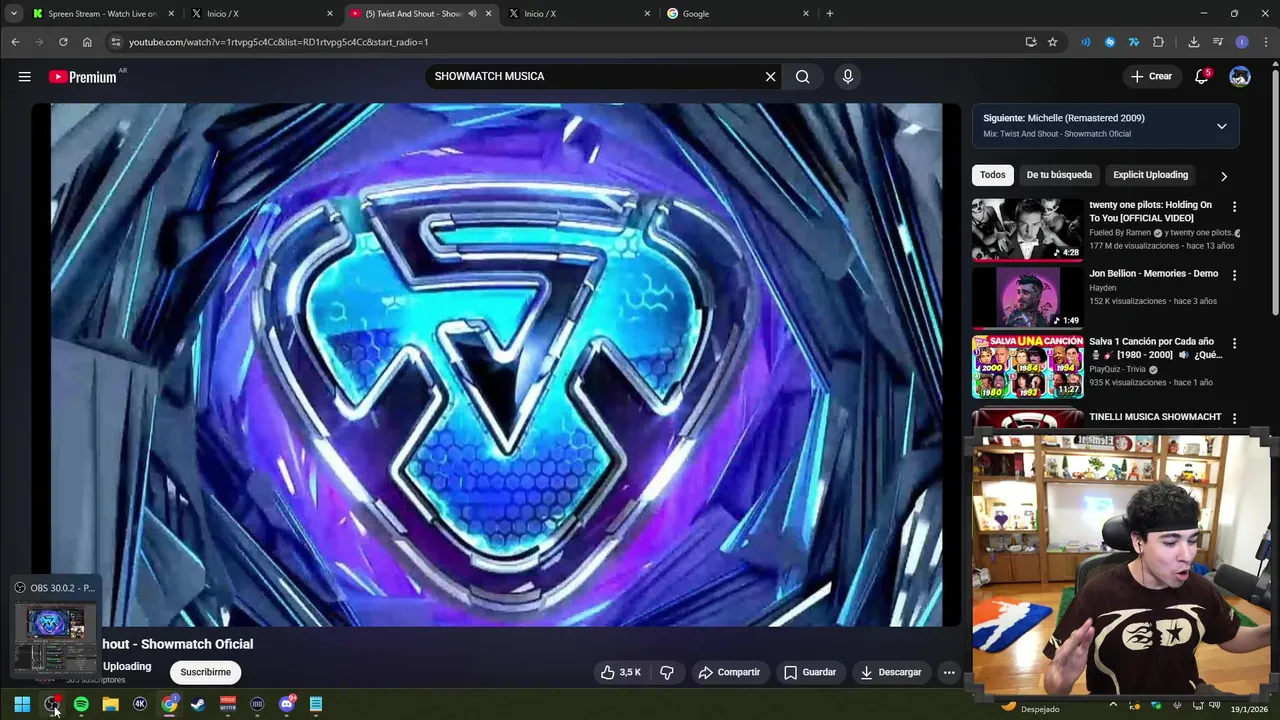Viewport: 1280px width, 720px height.
Task: Save video with Guardar button
Action: click(x=810, y=672)
